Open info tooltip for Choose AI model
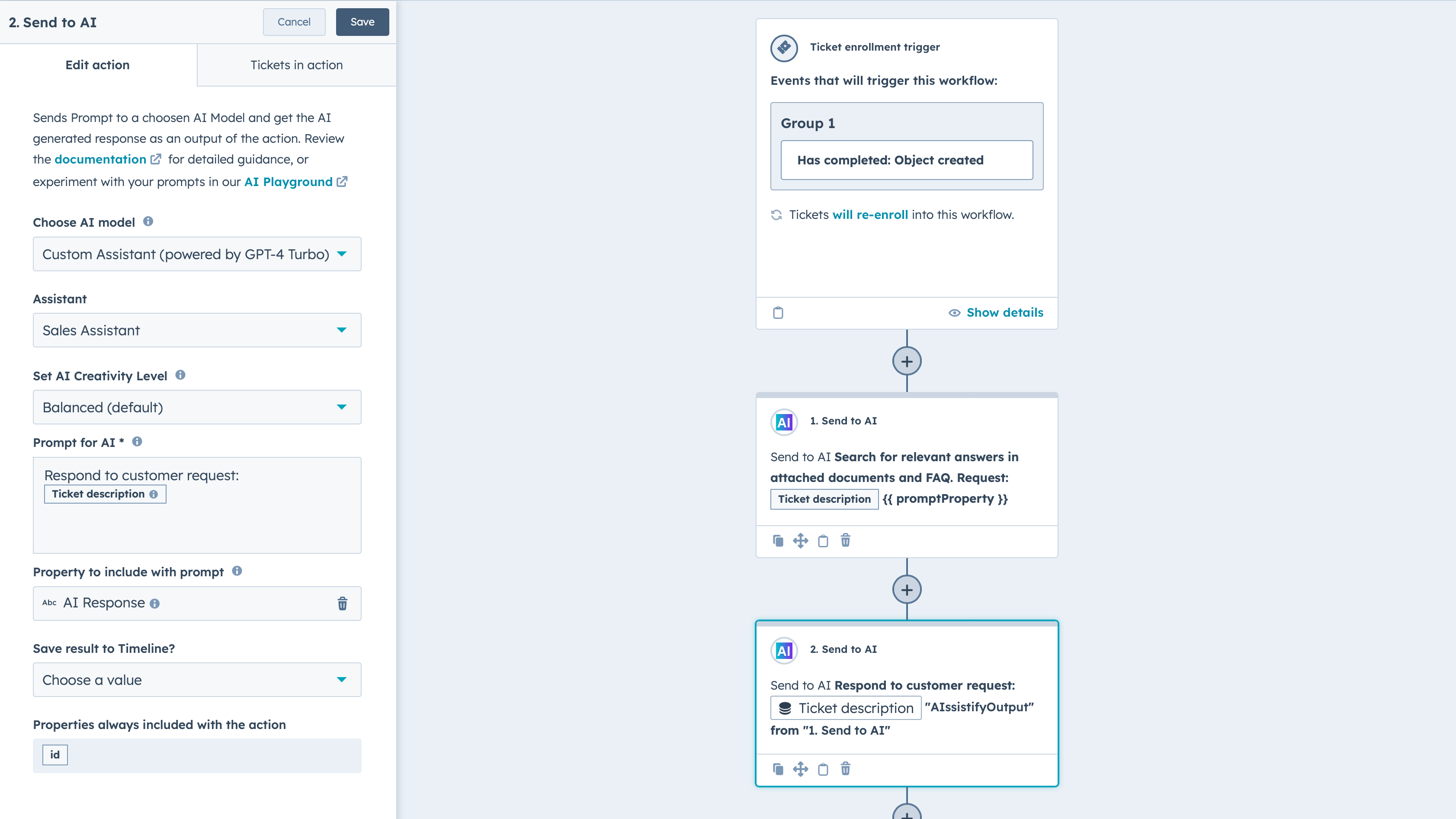Image resolution: width=1456 pixels, height=819 pixels. click(x=148, y=222)
